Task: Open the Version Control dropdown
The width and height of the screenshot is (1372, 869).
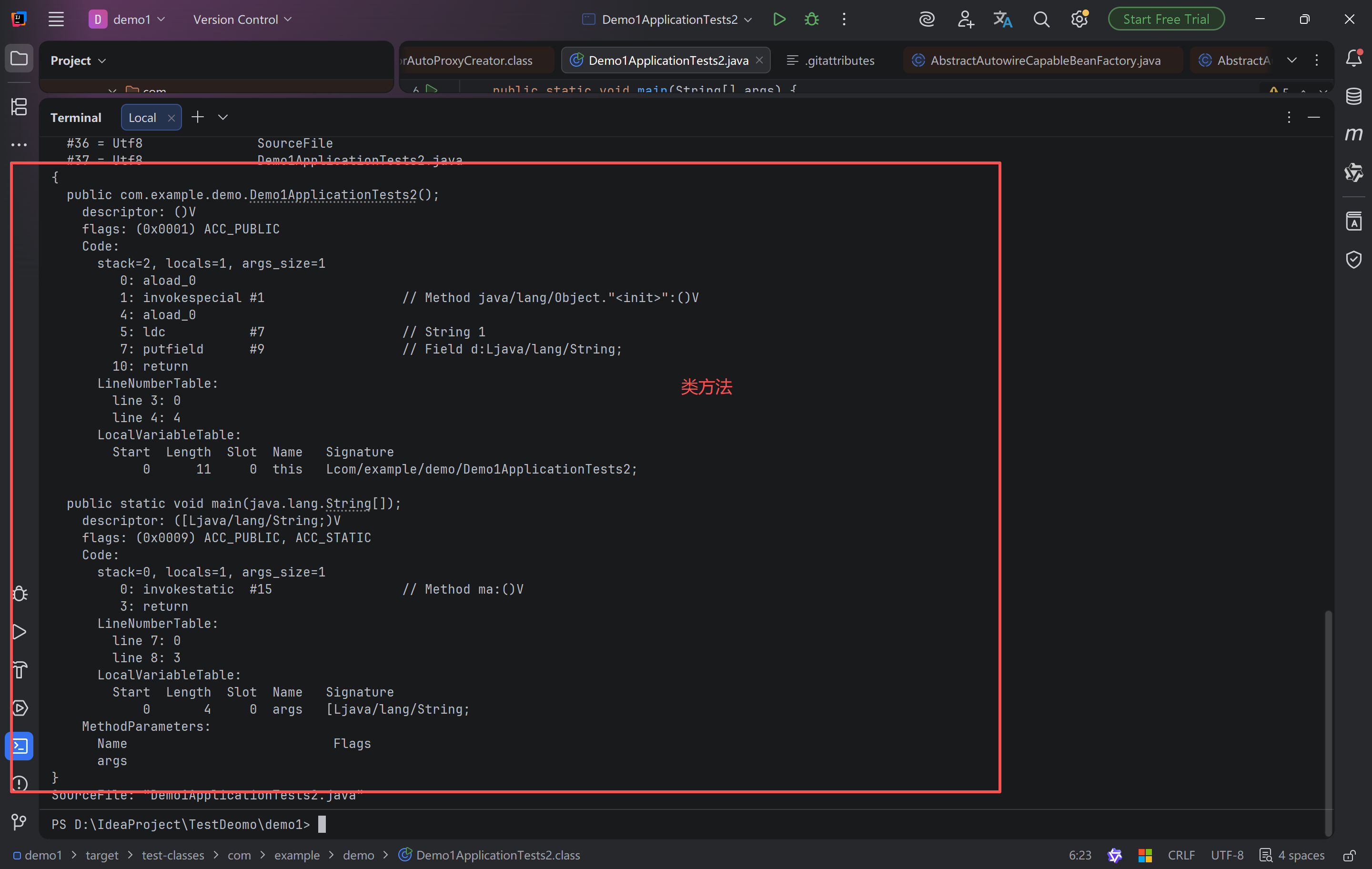Action: pos(242,20)
